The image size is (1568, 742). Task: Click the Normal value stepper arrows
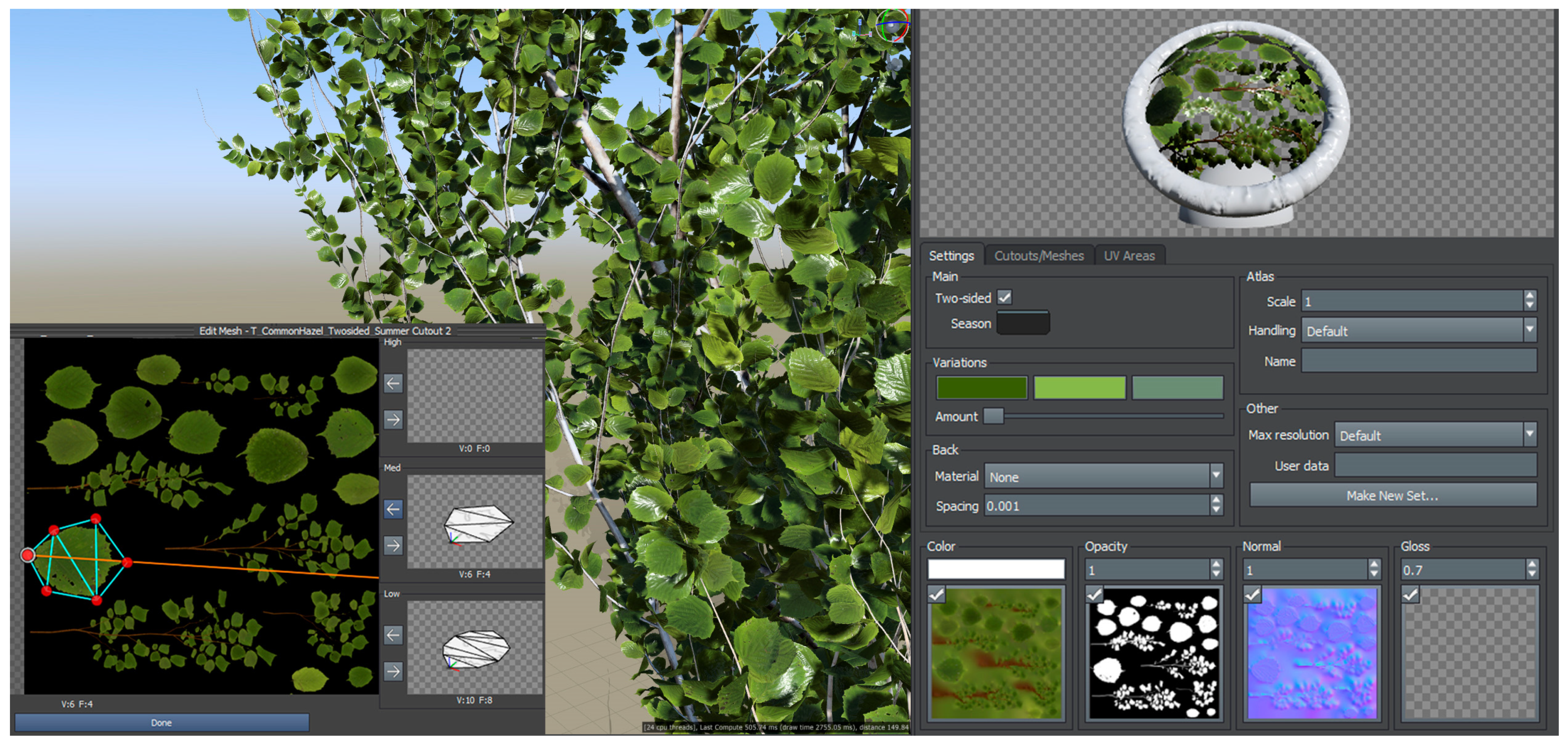pos(1374,569)
